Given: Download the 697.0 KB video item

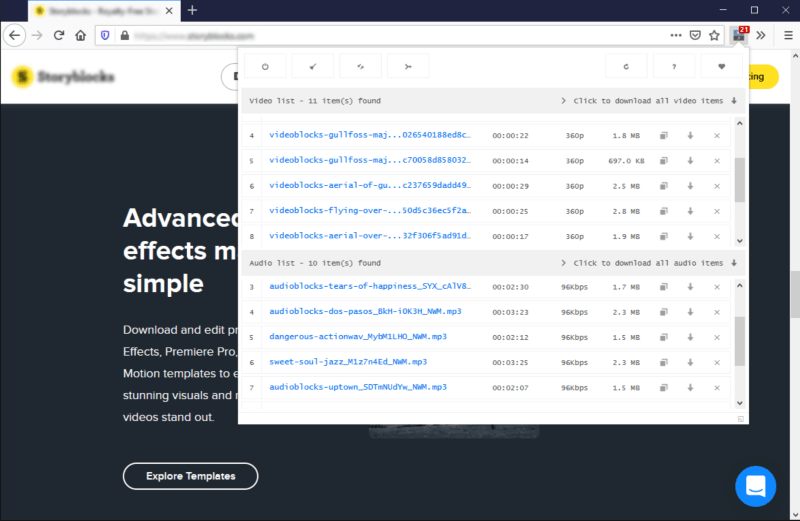Looking at the screenshot, I should click(690, 161).
